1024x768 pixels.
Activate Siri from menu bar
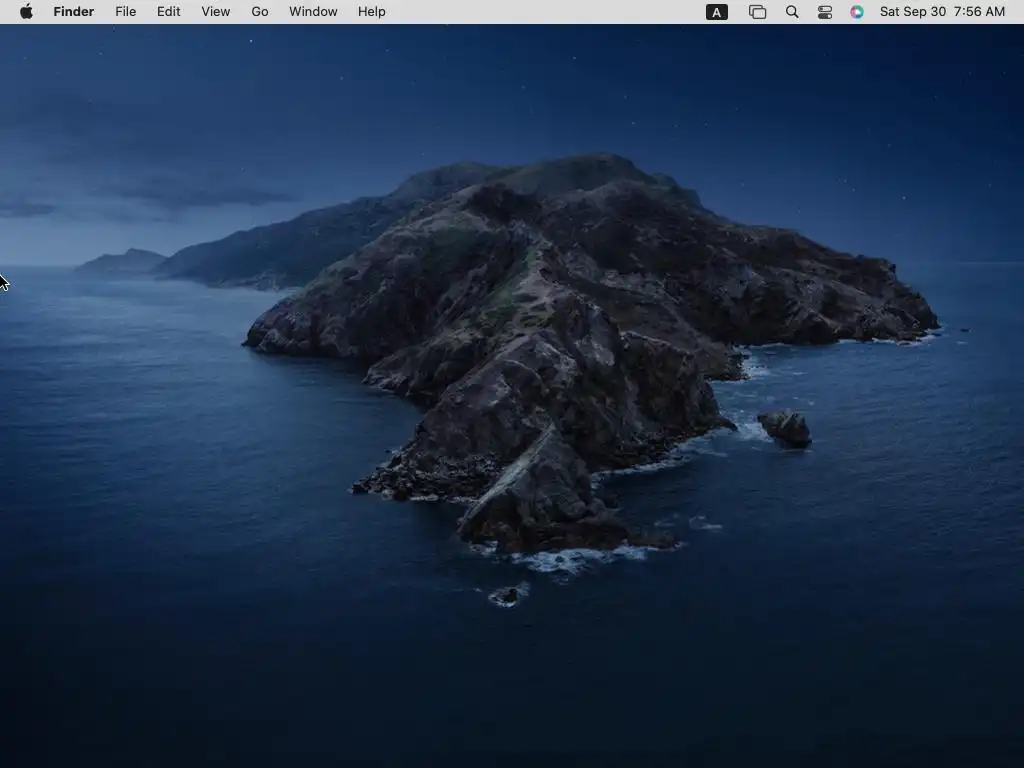(x=857, y=12)
